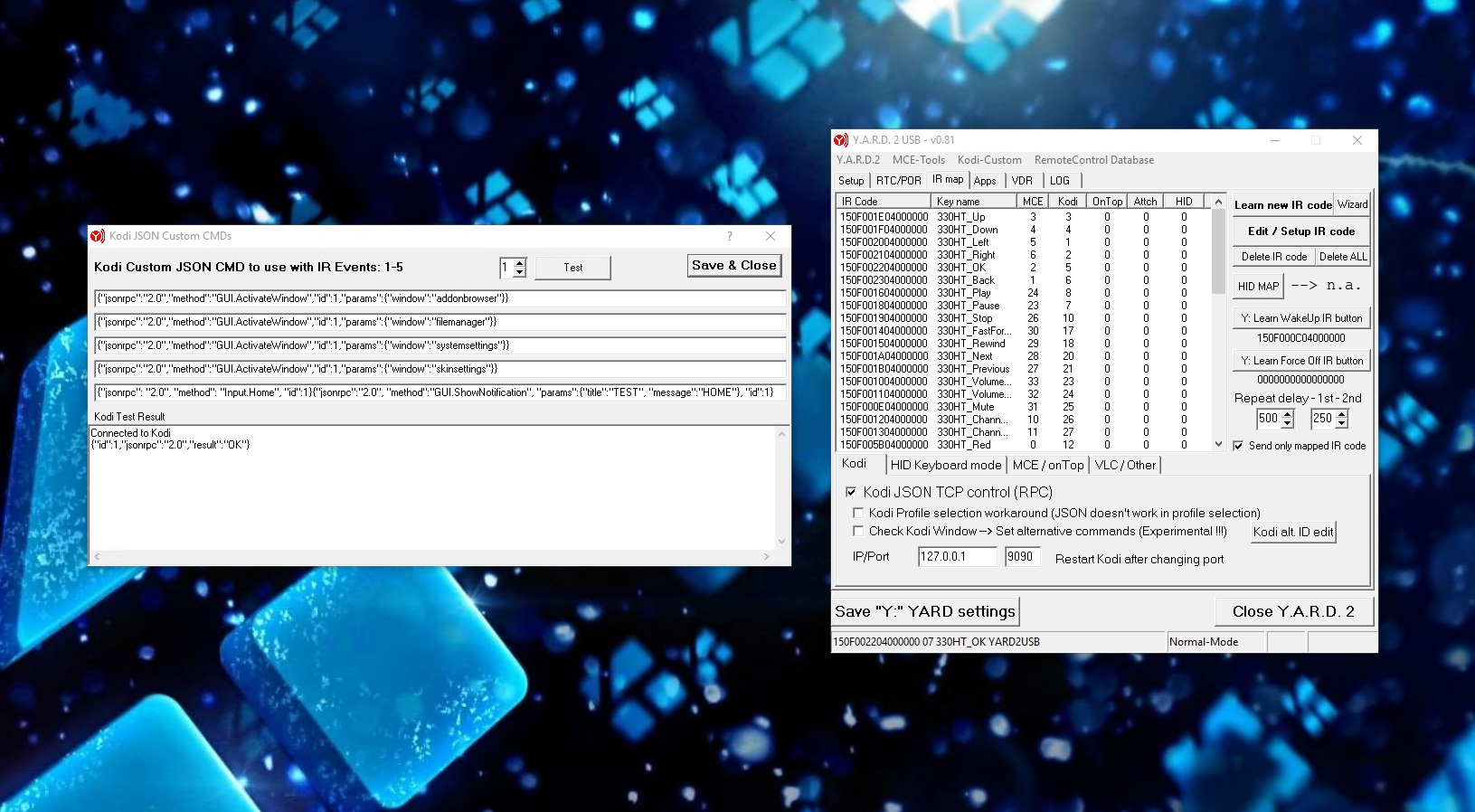Open the MCE-Tools menu
1475x812 pixels.
(x=919, y=160)
